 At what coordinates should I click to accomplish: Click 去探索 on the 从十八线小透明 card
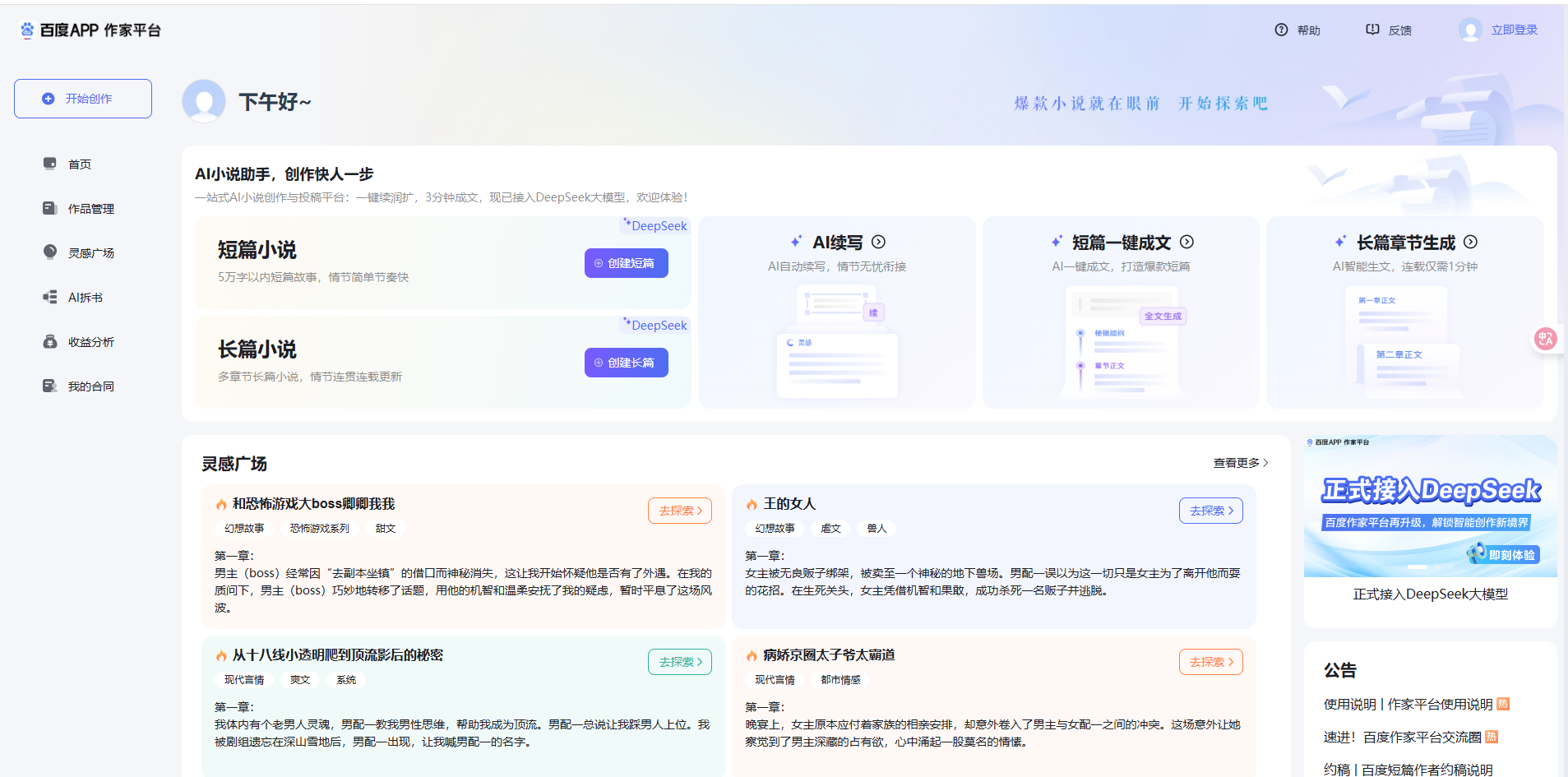(x=680, y=662)
